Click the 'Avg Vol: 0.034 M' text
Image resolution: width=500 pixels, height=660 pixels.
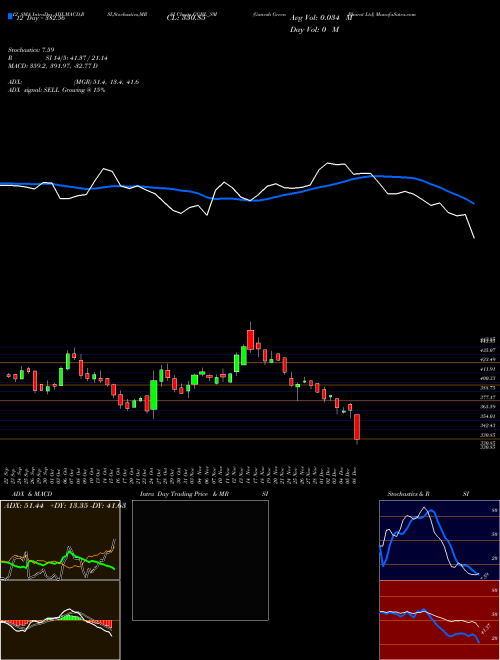tap(321, 18)
